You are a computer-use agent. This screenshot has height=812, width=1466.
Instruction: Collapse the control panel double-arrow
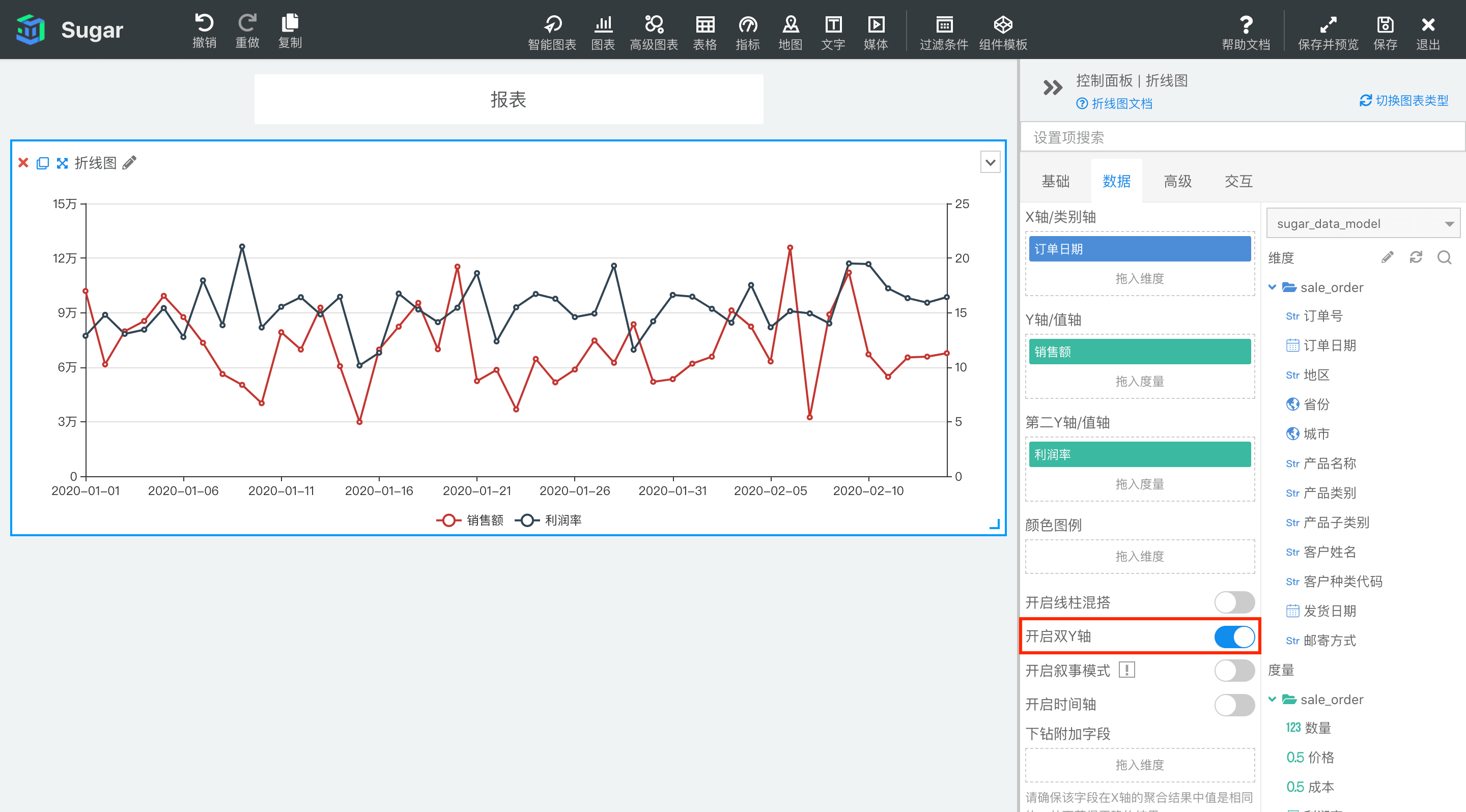pos(1052,88)
